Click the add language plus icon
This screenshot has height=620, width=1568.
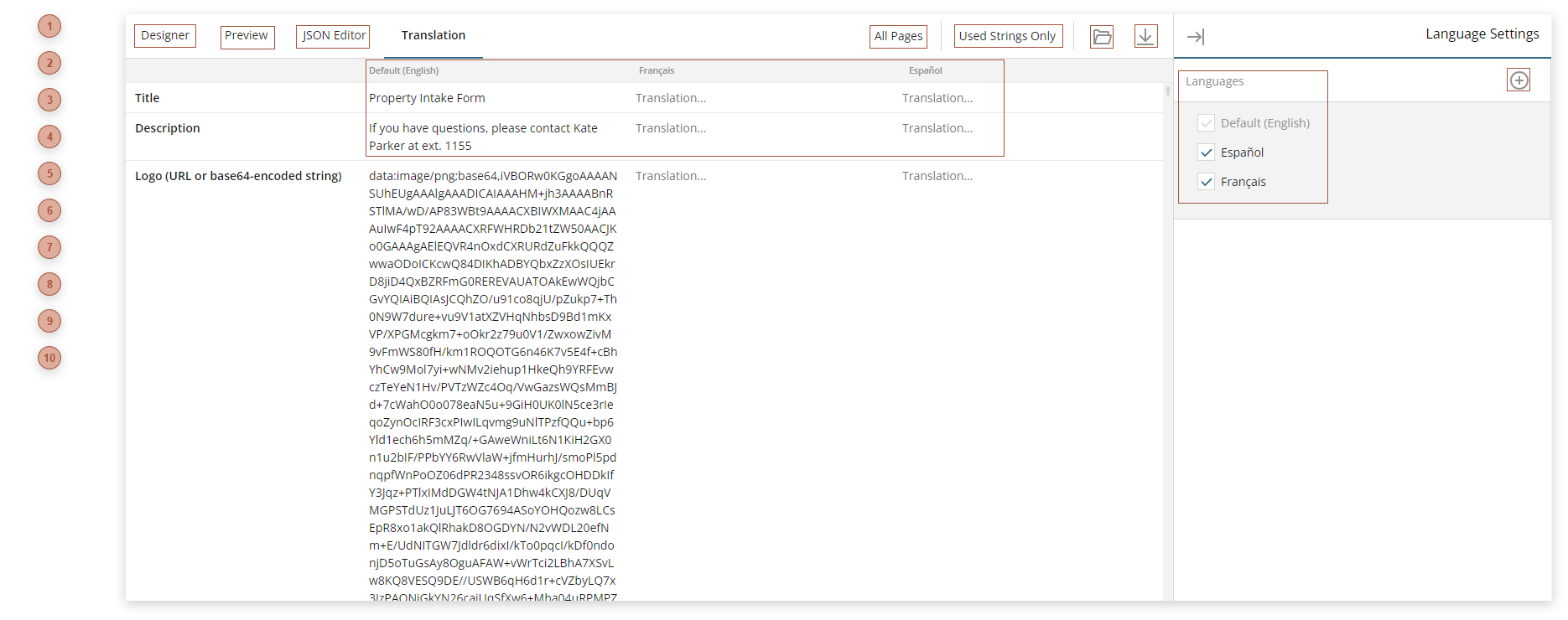1519,80
